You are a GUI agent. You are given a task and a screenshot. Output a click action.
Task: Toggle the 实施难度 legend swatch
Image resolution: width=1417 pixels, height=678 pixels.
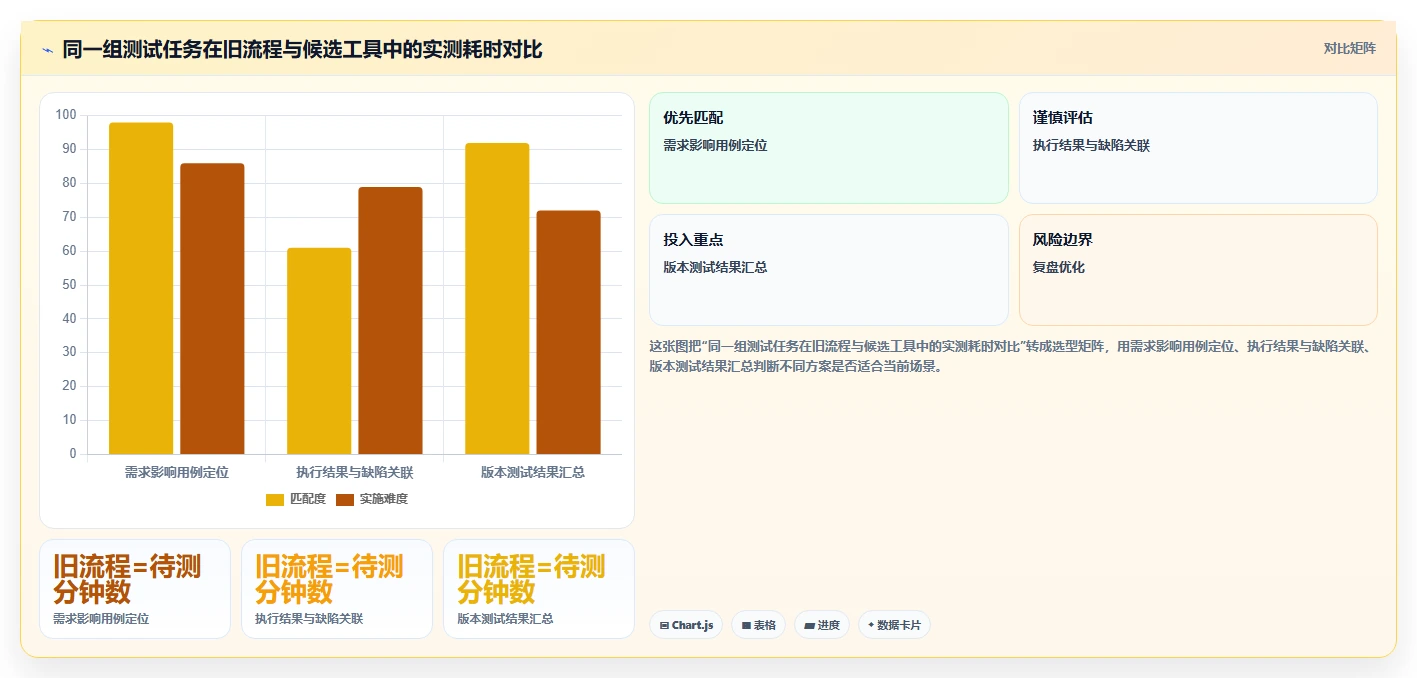tap(345, 499)
